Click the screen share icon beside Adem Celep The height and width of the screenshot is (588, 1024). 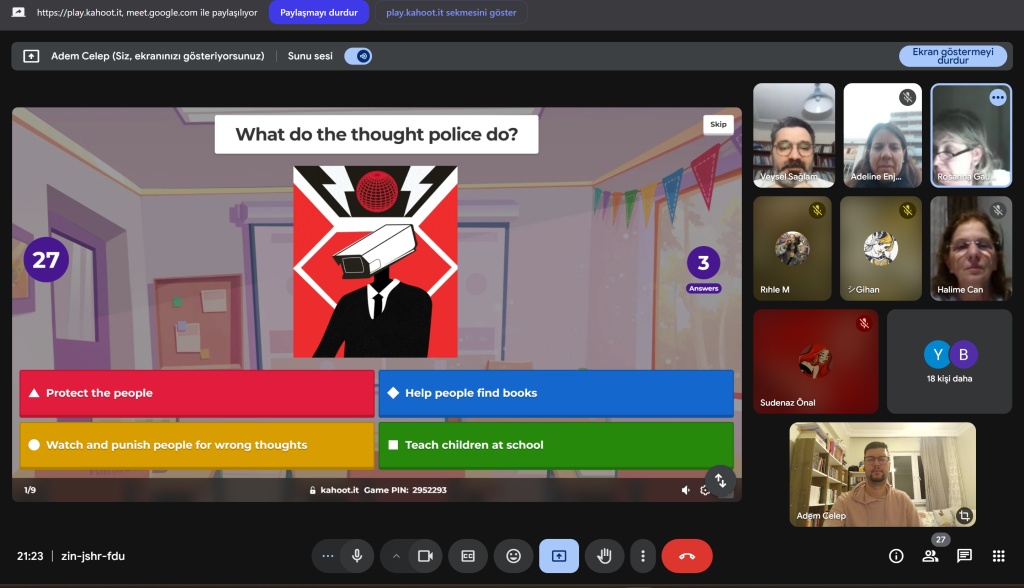[x=31, y=56]
